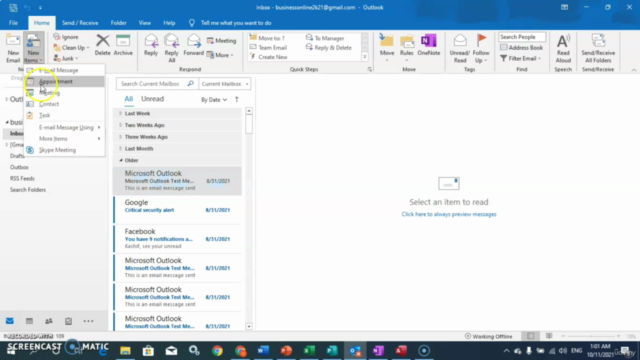This screenshot has width=640, height=360.
Task: Open the Filter Email dropdown
Action: click(520, 58)
